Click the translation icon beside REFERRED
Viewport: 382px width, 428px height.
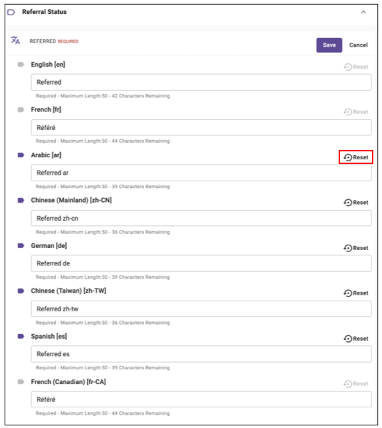15,40
